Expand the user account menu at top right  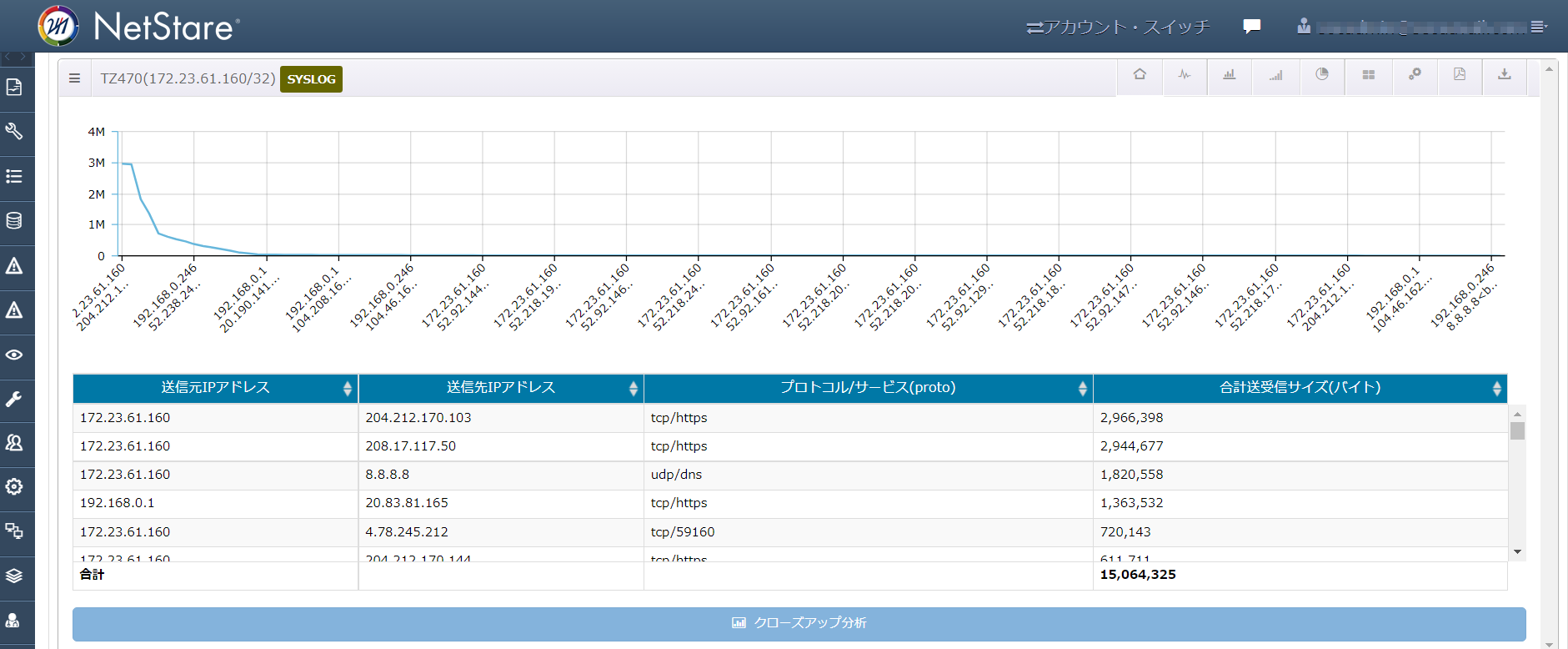[1539, 27]
